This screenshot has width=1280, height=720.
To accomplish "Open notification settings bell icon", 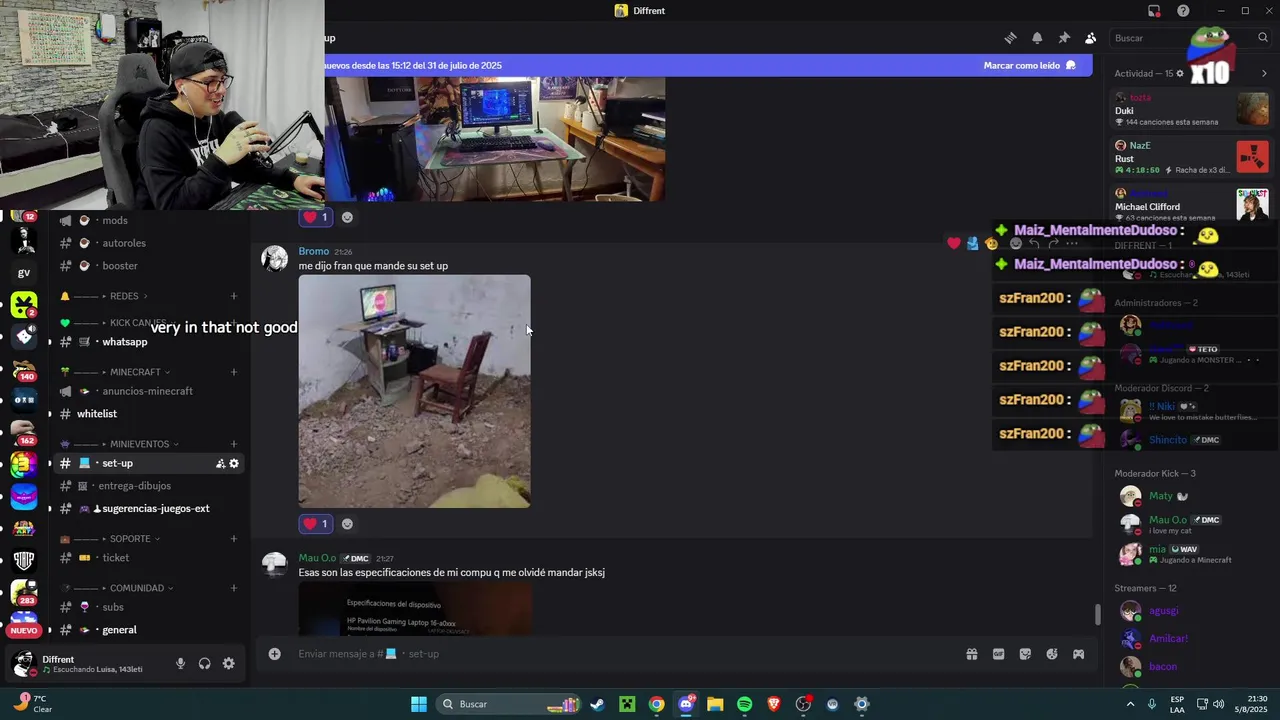I will [1037, 38].
